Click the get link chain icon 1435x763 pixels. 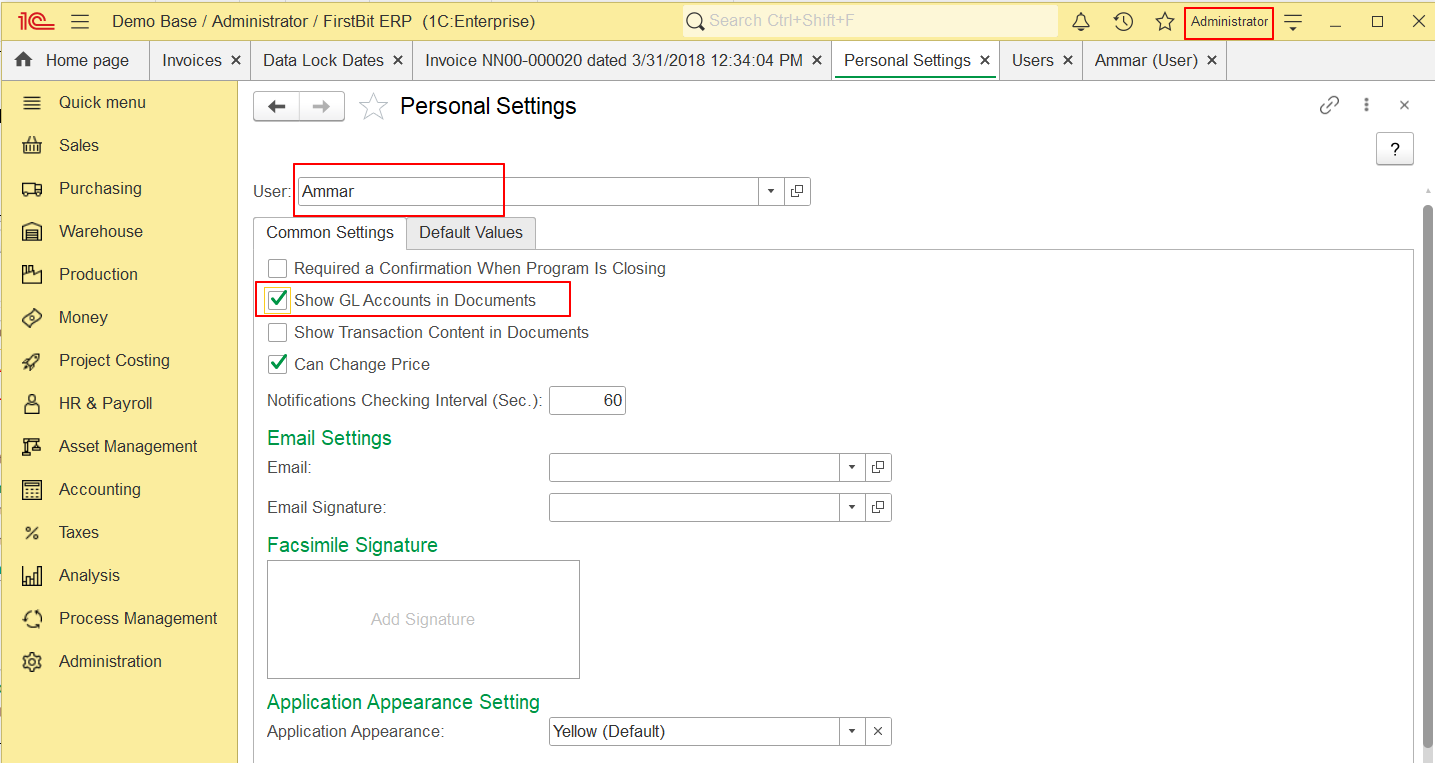(x=1329, y=105)
